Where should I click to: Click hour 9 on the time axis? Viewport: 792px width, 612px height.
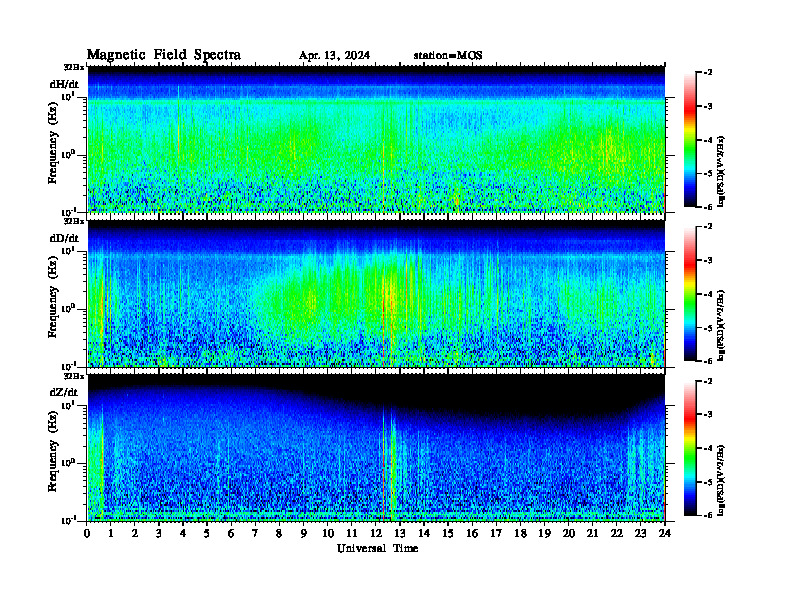click(304, 534)
